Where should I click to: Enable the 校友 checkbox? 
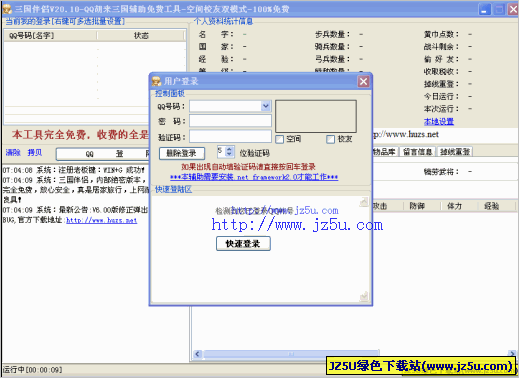330,139
